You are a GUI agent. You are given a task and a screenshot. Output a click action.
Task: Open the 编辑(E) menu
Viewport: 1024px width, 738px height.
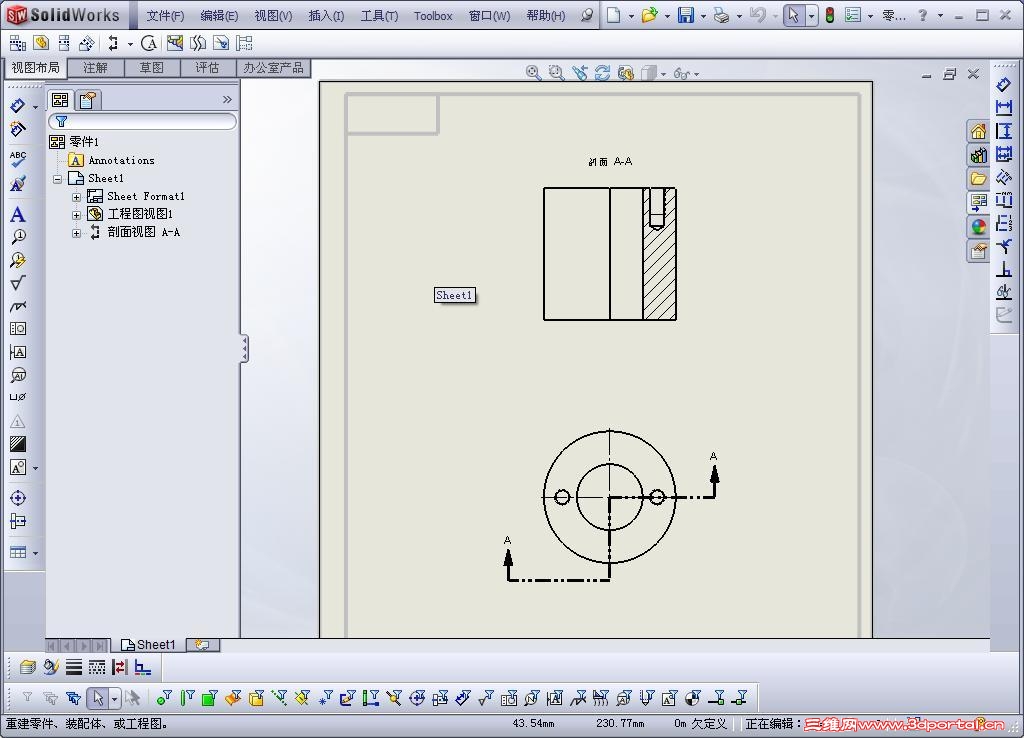click(219, 16)
